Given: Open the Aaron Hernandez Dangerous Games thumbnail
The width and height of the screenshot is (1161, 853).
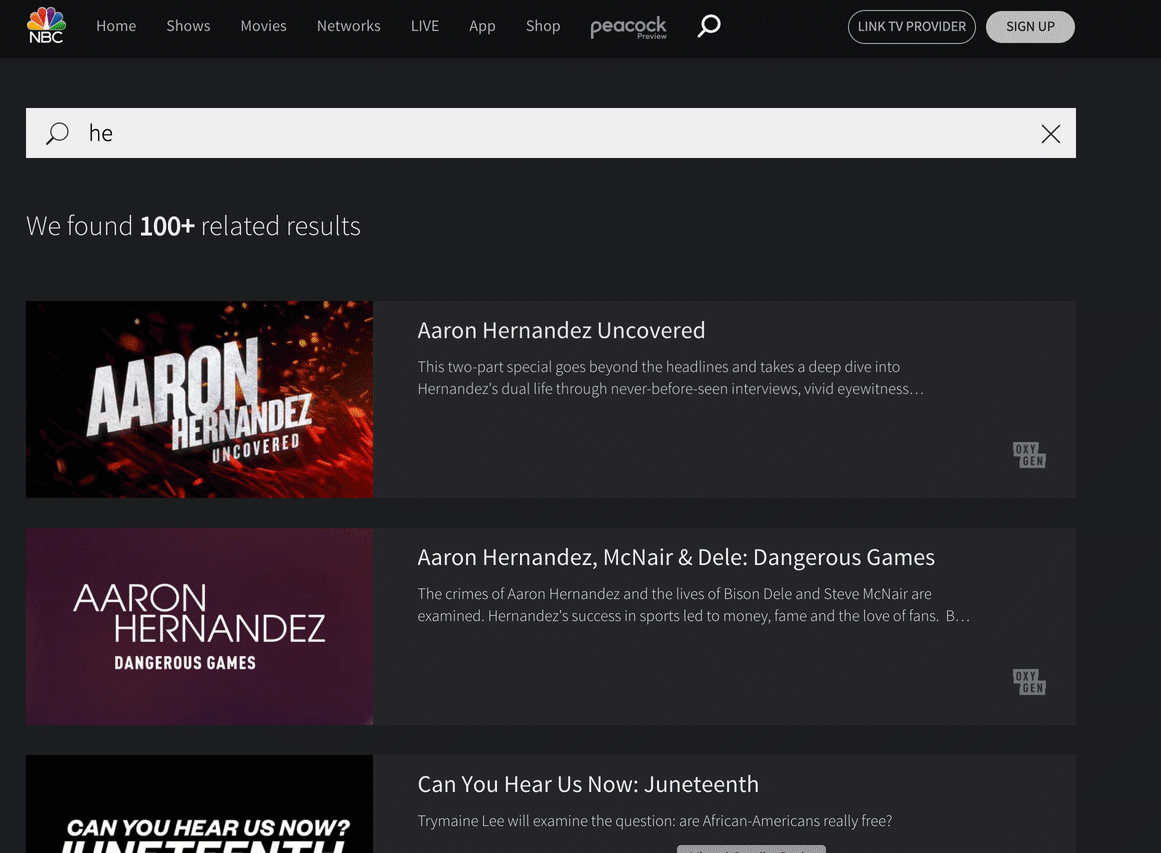Looking at the screenshot, I should 199,626.
